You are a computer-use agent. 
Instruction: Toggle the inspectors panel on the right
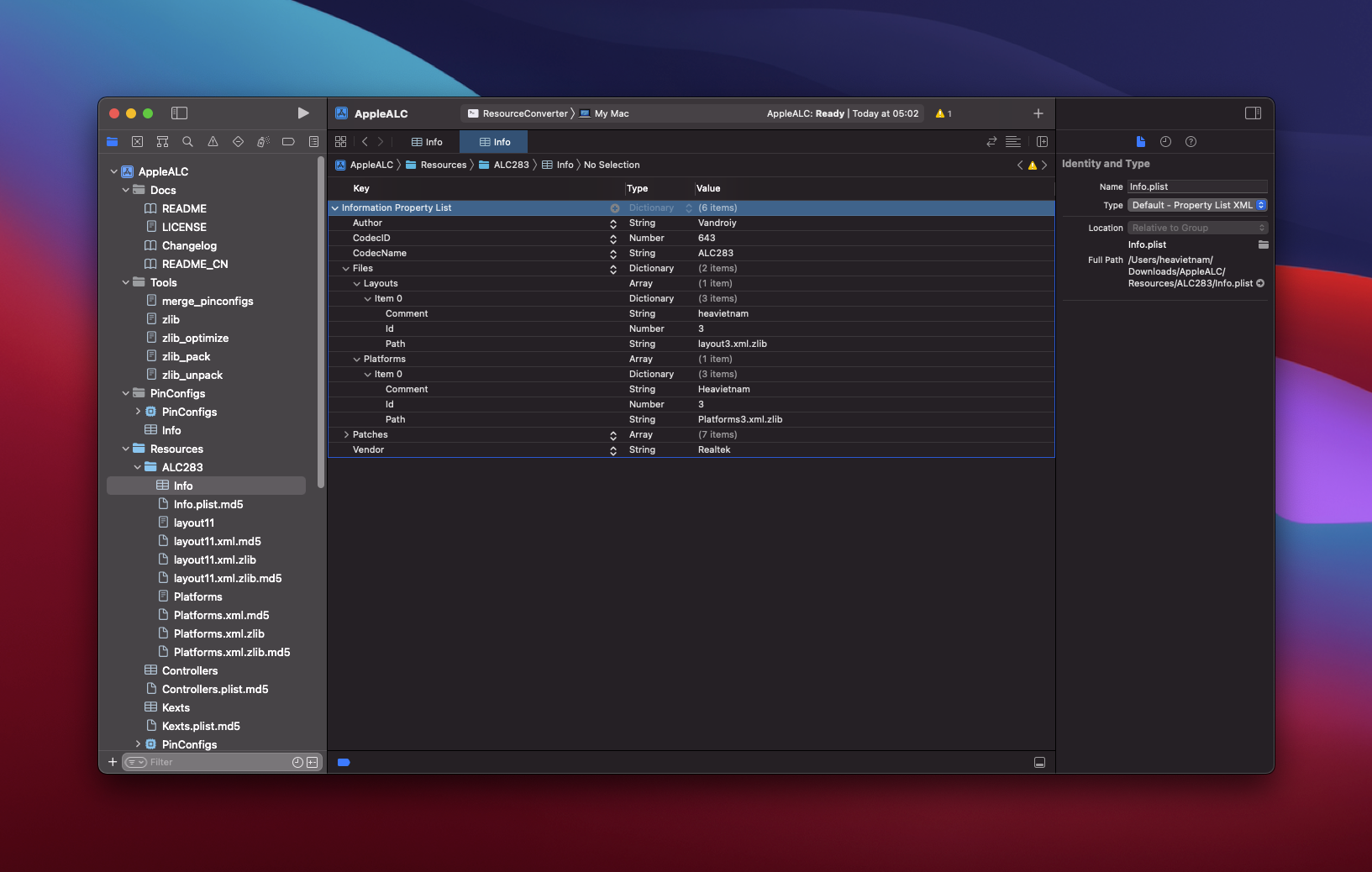click(x=1253, y=113)
